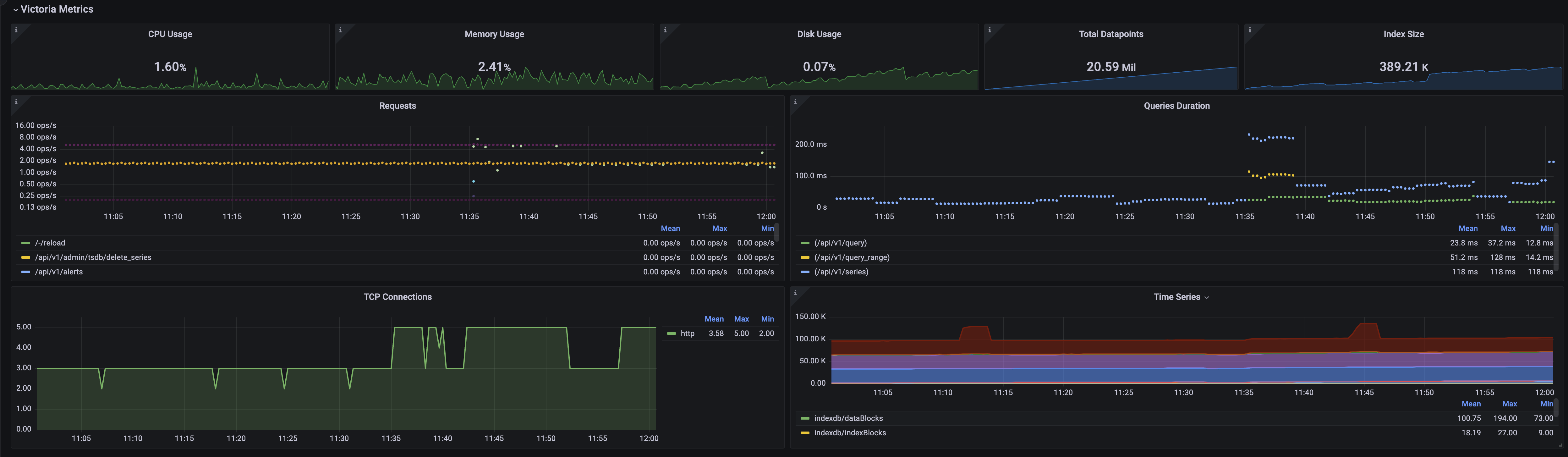This screenshot has height=457, width=1568.
Task: Toggle the /-/reload series in legend
Action: coord(50,243)
